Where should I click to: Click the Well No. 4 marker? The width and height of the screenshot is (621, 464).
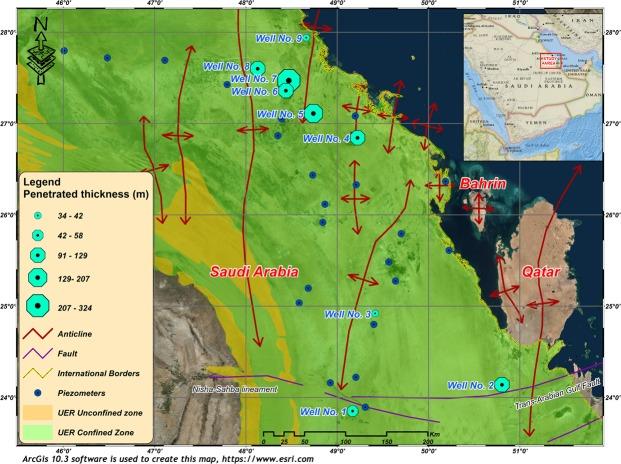(x=359, y=138)
